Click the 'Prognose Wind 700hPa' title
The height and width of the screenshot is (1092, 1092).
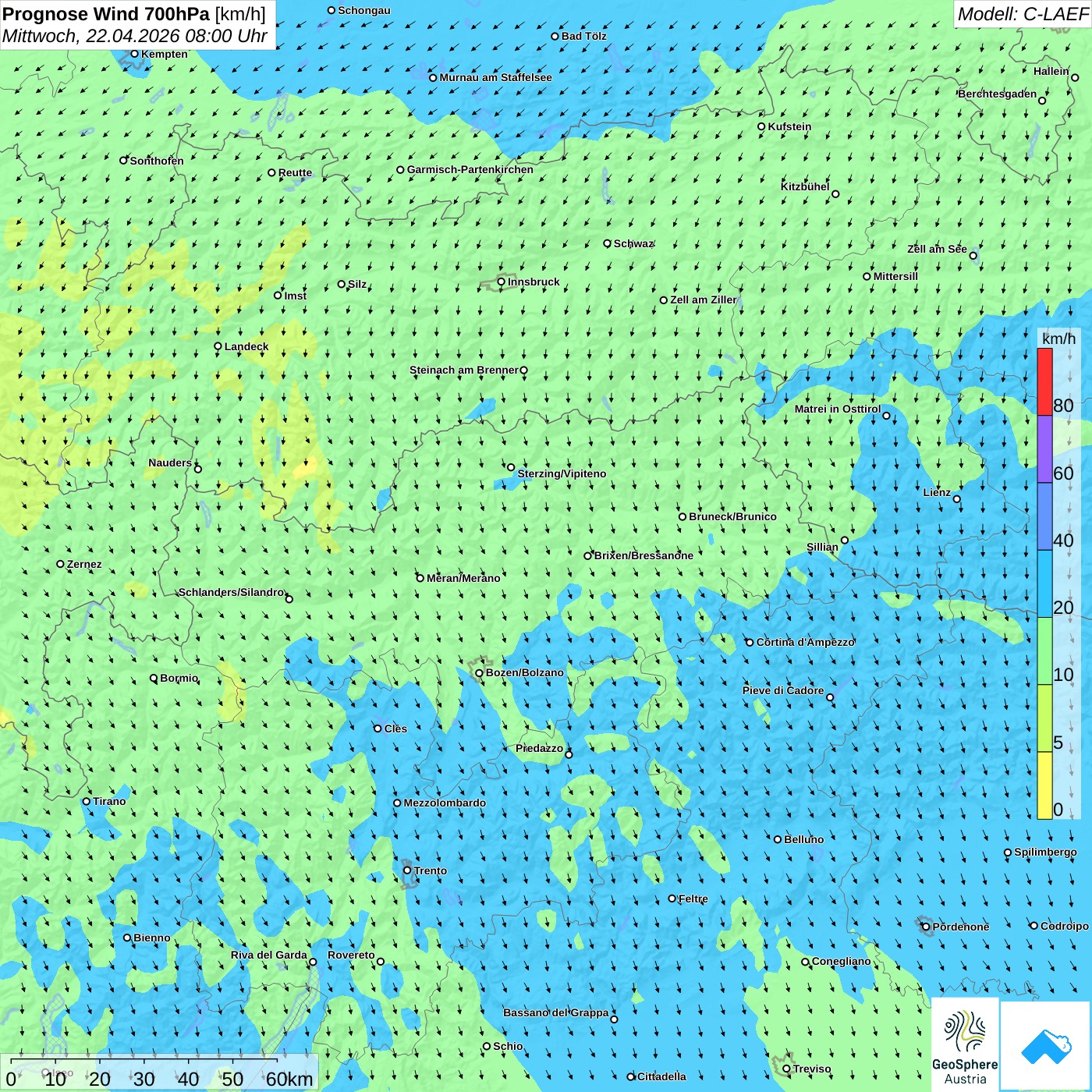click(x=106, y=13)
